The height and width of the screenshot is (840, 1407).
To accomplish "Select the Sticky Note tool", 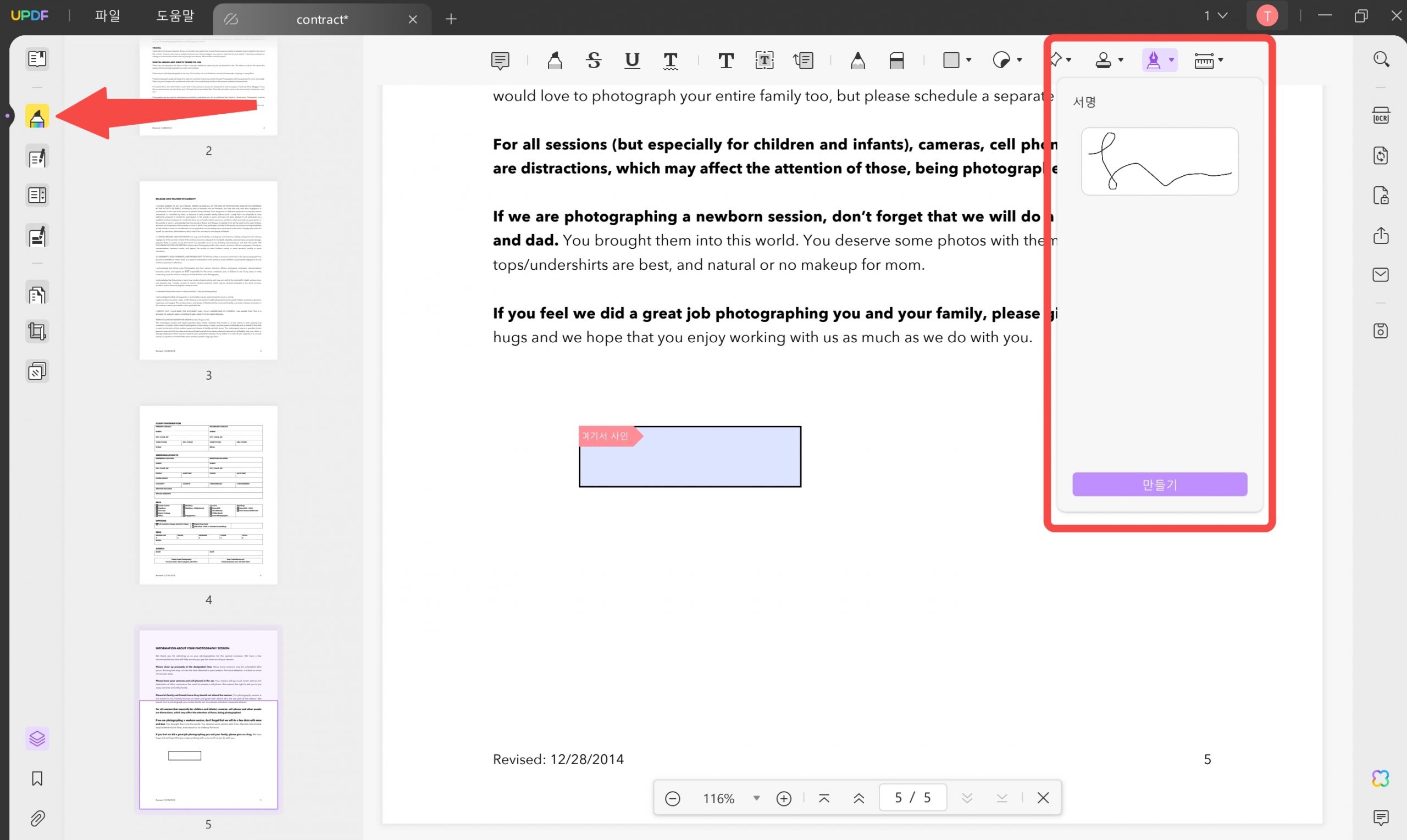I will 500,60.
